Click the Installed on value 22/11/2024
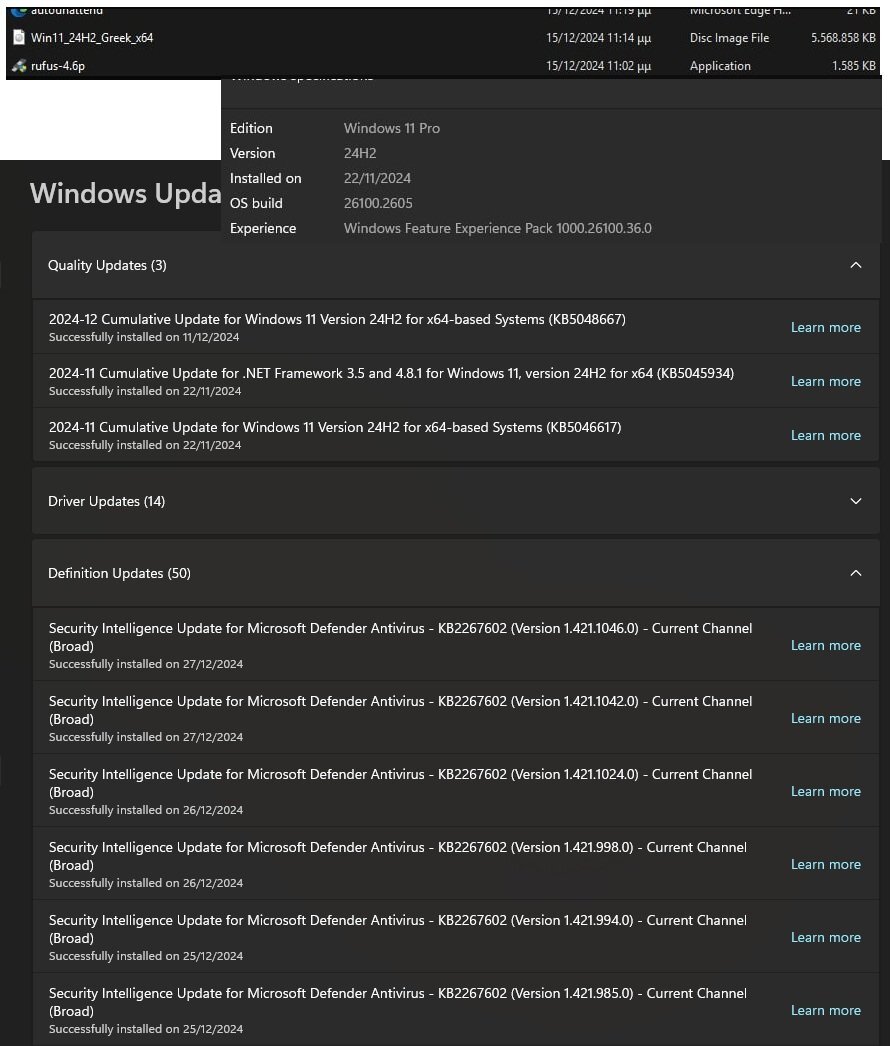The image size is (890, 1046). click(377, 178)
